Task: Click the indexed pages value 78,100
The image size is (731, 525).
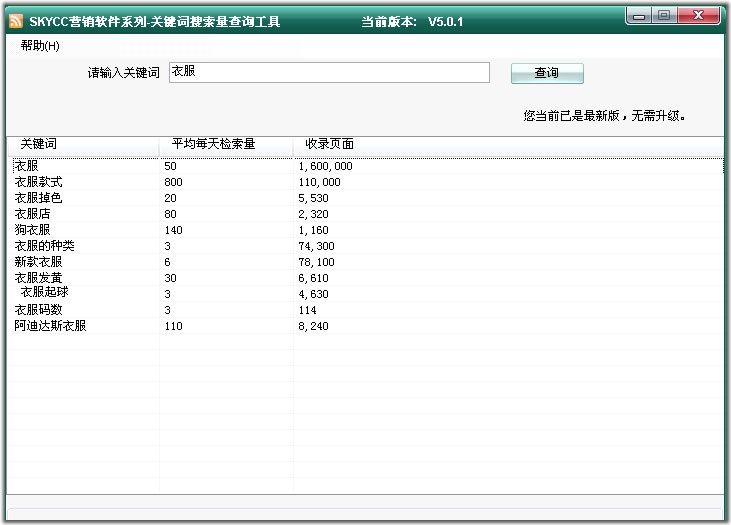Action: pos(317,262)
